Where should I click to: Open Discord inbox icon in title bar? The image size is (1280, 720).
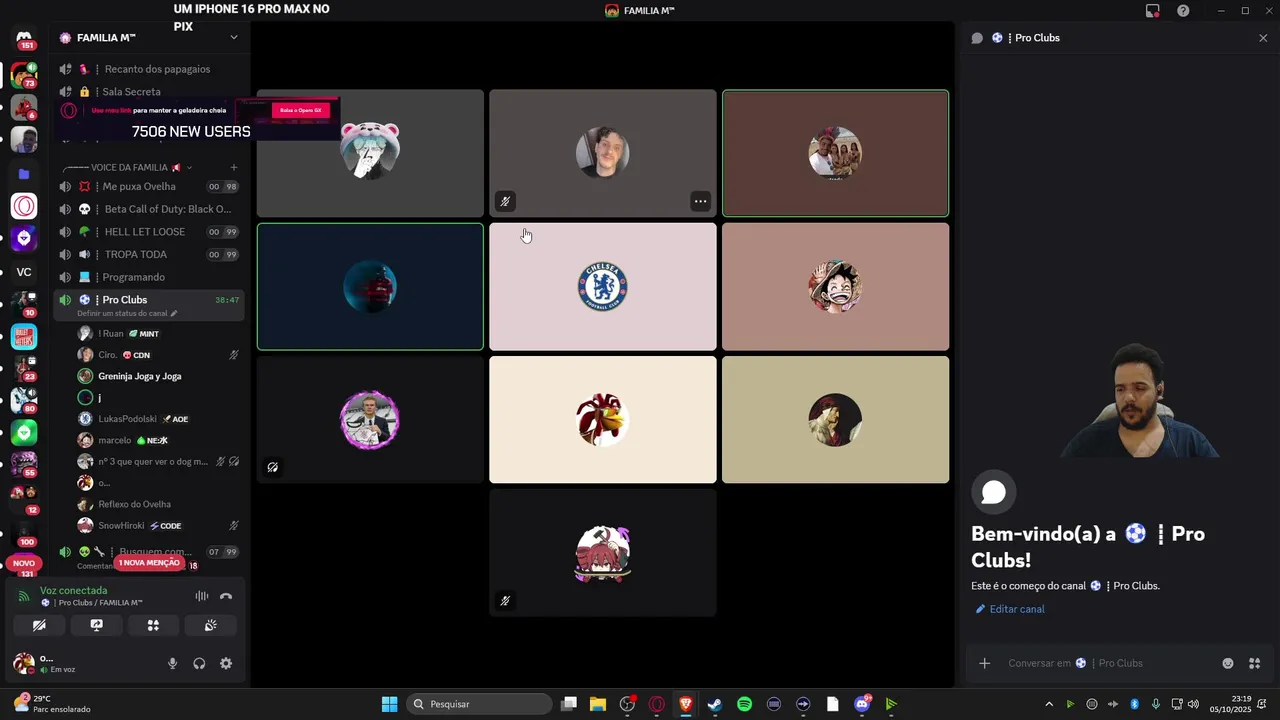pyautogui.click(x=1153, y=11)
